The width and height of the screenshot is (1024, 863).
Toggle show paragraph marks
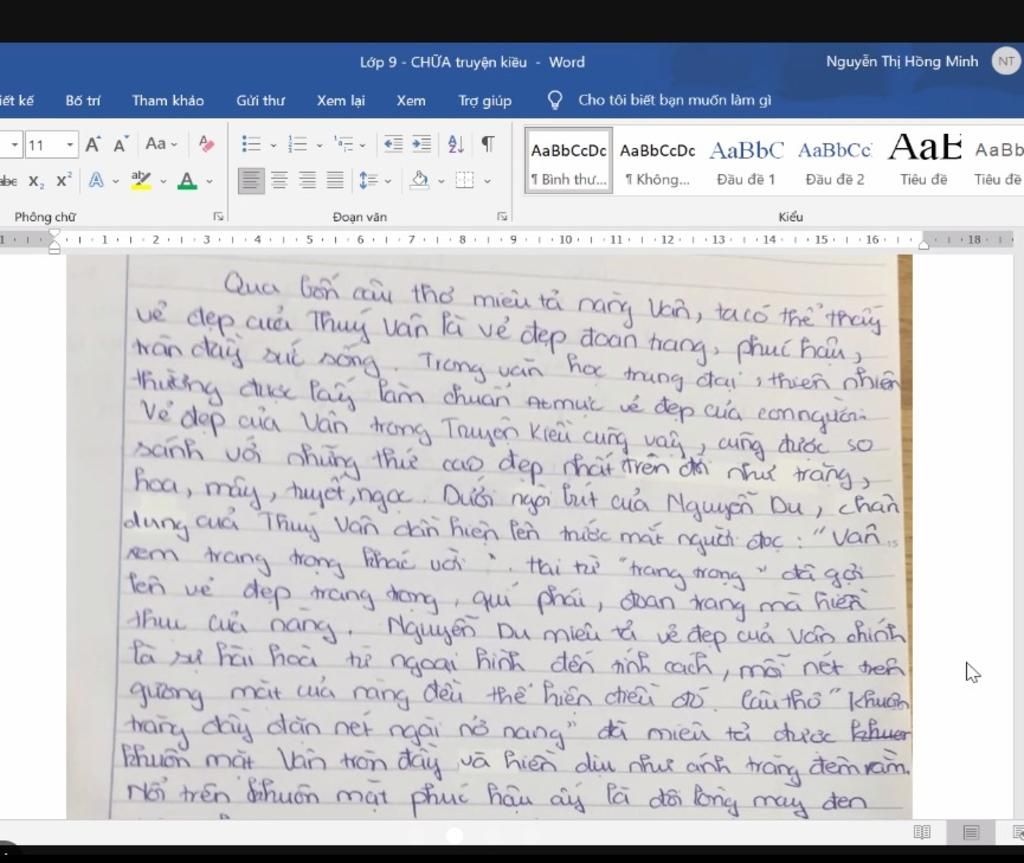point(488,144)
